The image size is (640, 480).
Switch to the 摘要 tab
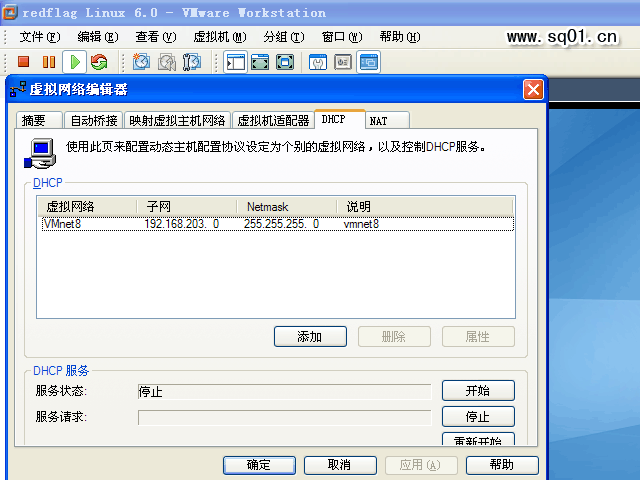40,120
